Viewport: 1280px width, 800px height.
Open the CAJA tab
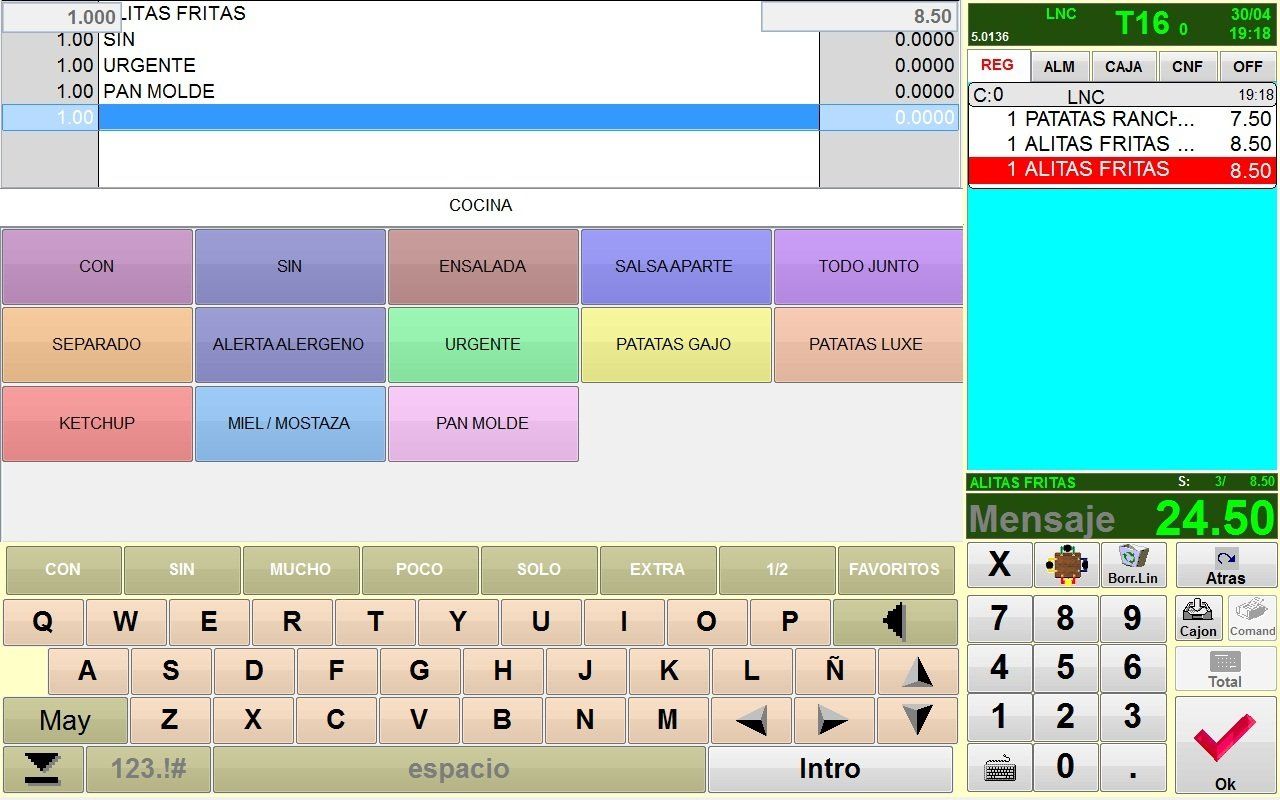1123,67
